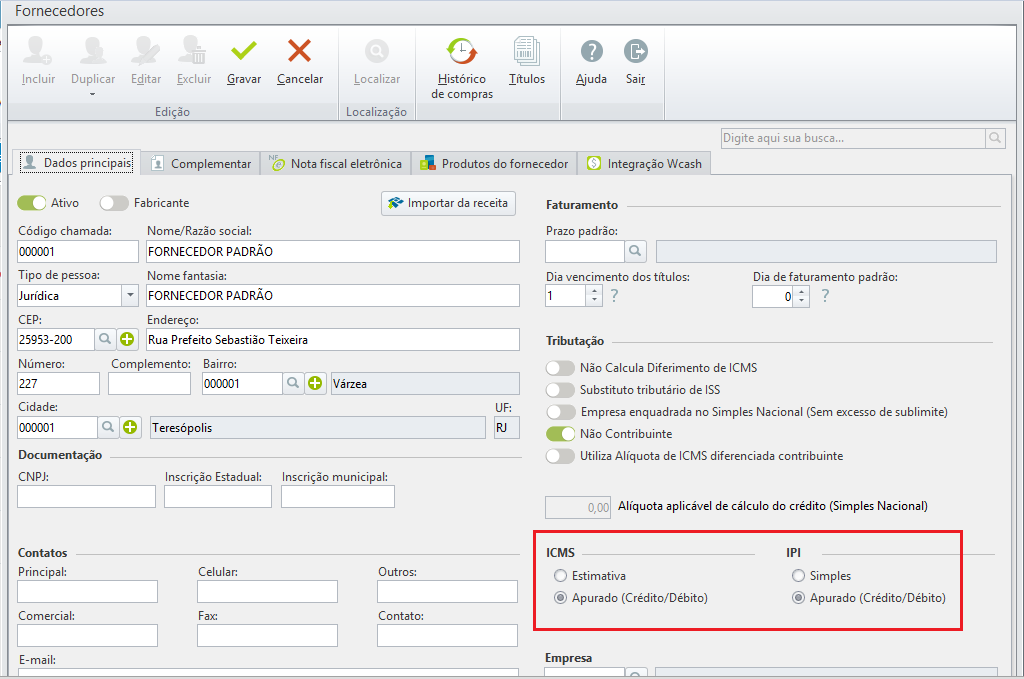Disable the Não Contribuinte toggle

click(x=560, y=434)
